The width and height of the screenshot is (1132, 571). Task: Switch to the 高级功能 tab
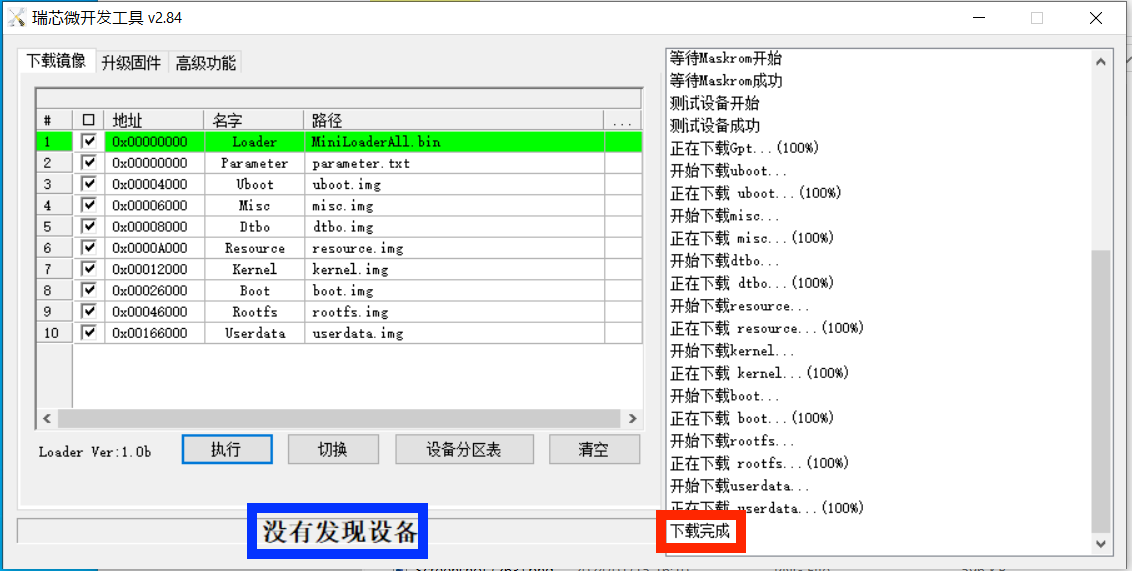click(x=206, y=63)
